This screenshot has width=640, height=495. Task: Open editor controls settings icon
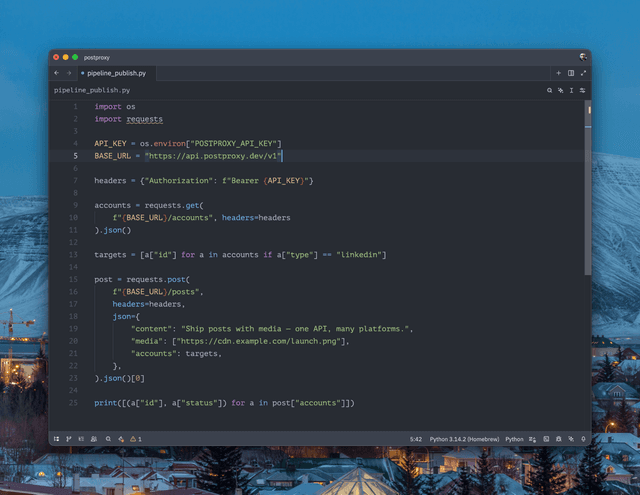point(582,90)
